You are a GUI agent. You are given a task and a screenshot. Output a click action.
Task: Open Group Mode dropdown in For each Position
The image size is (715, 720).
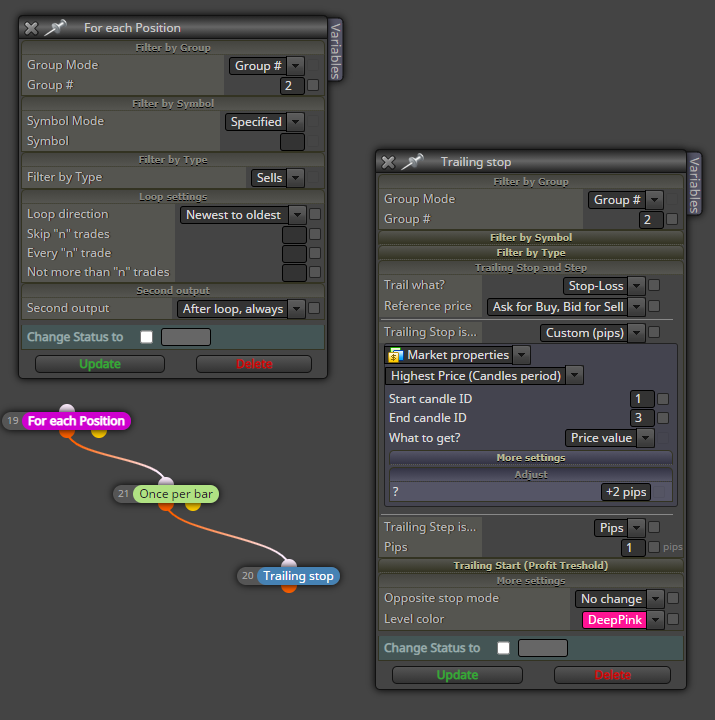(295, 66)
